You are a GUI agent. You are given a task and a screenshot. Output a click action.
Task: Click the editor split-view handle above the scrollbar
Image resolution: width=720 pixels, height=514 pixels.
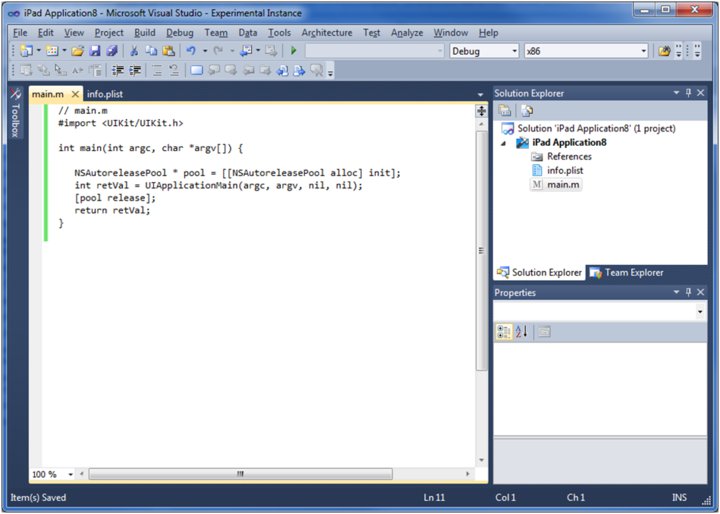click(x=481, y=111)
